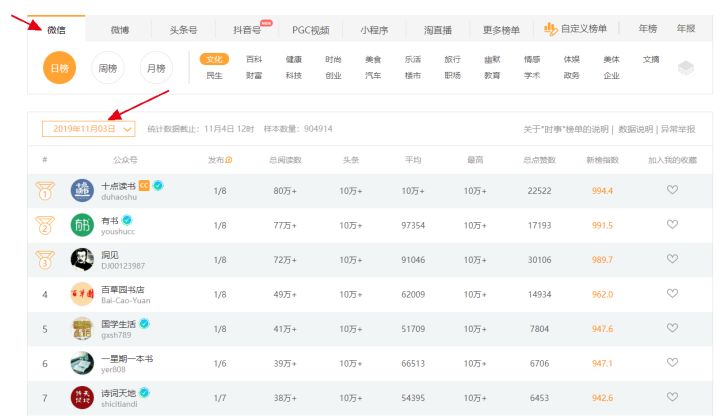The width and height of the screenshot is (720, 416).
Task: Click the verified badge next to 国学生活
Action: [144, 324]
